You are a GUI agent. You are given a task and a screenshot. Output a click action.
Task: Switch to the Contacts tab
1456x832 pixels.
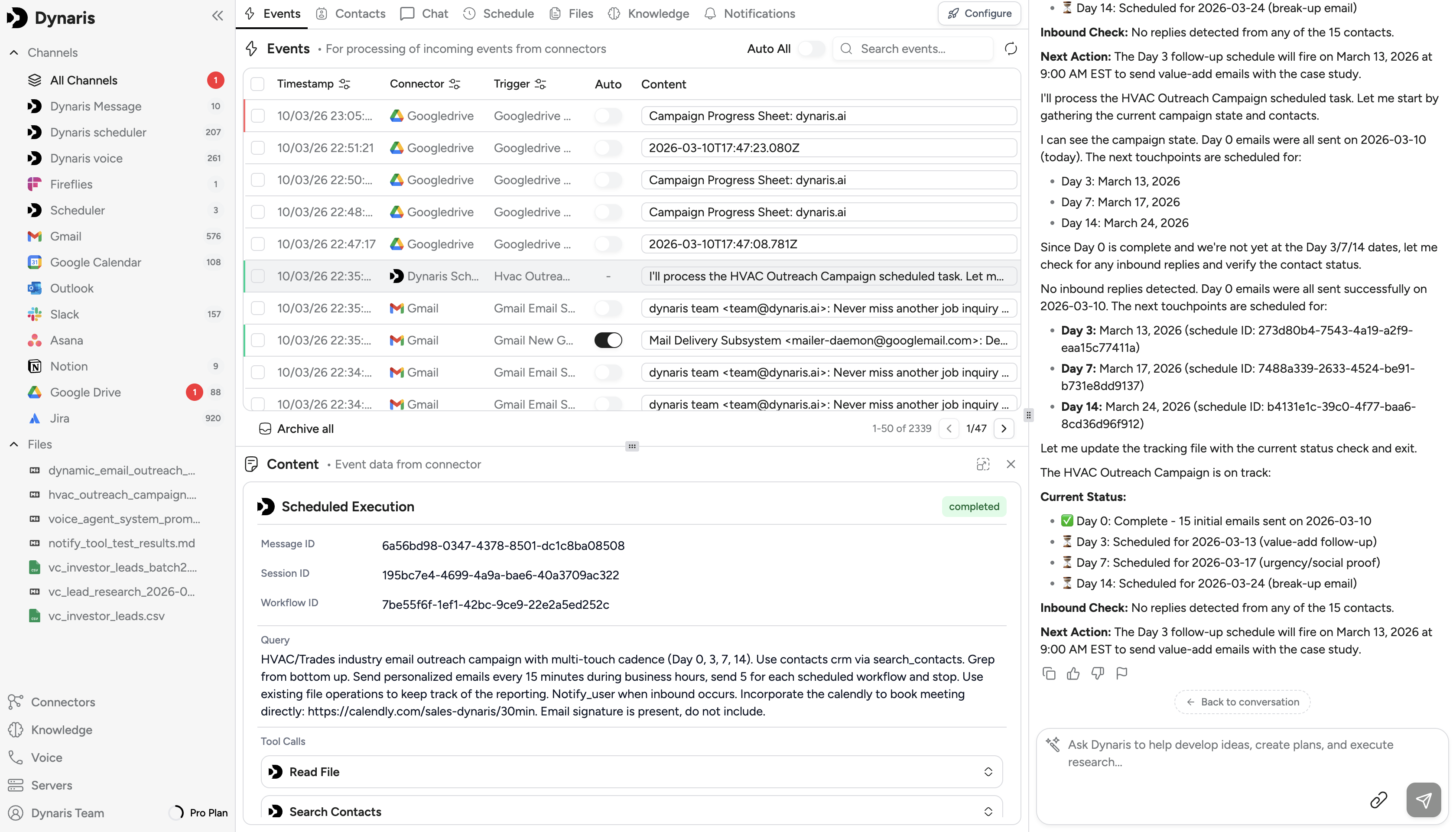[350, 14]
